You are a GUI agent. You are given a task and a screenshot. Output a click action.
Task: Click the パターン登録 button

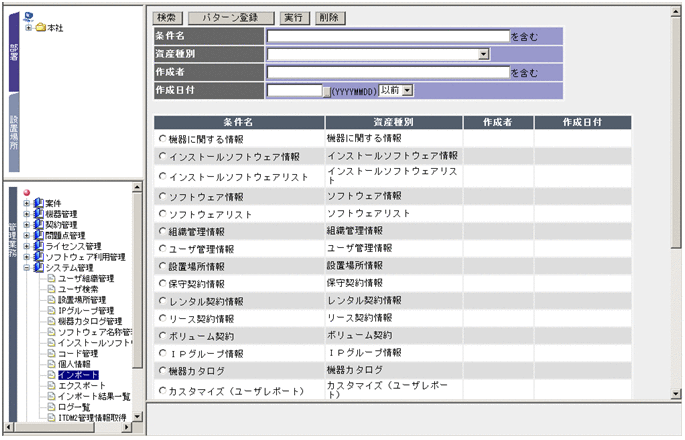point(231,18)
